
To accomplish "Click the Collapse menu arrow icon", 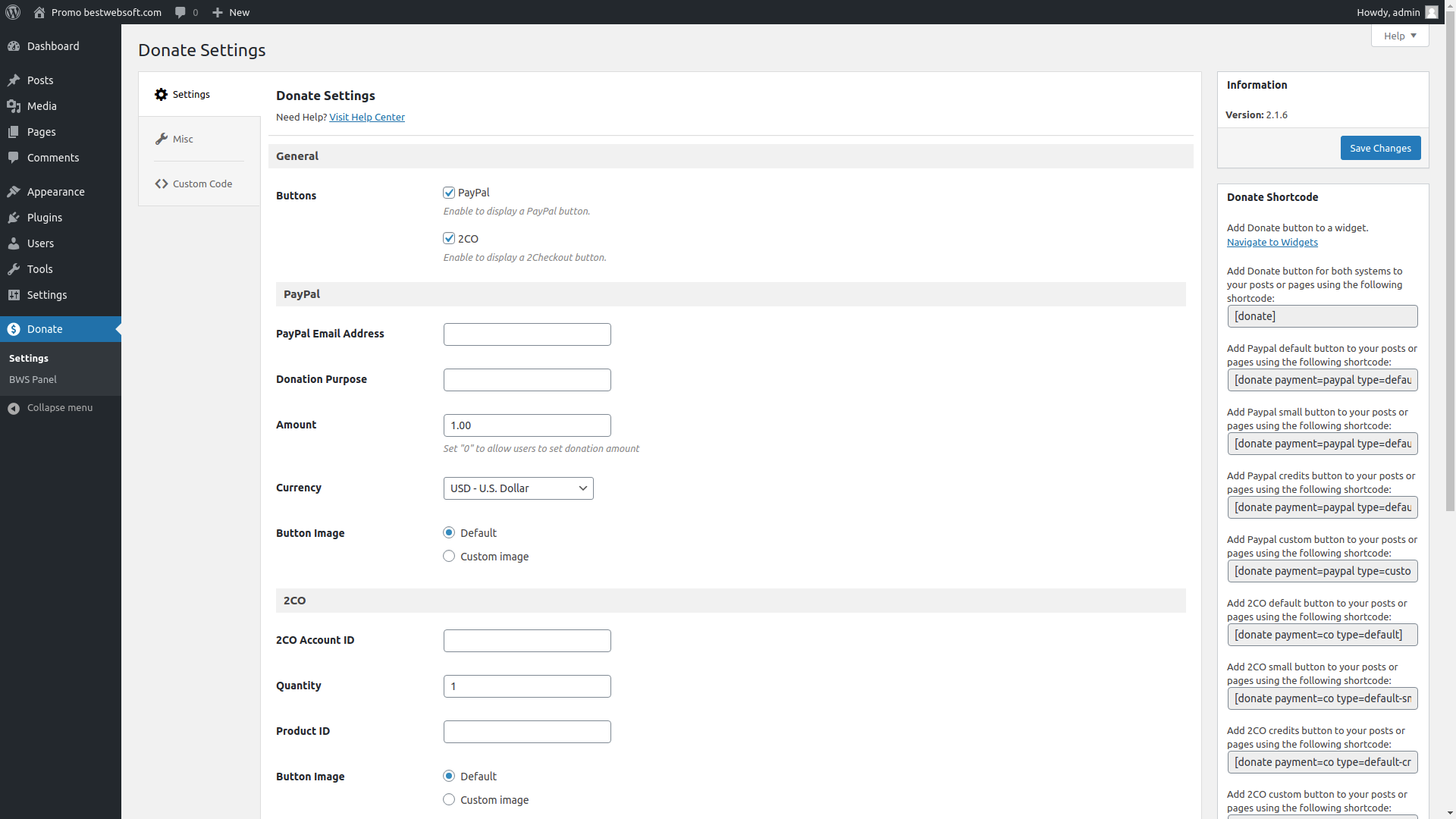I will (14, 409).
